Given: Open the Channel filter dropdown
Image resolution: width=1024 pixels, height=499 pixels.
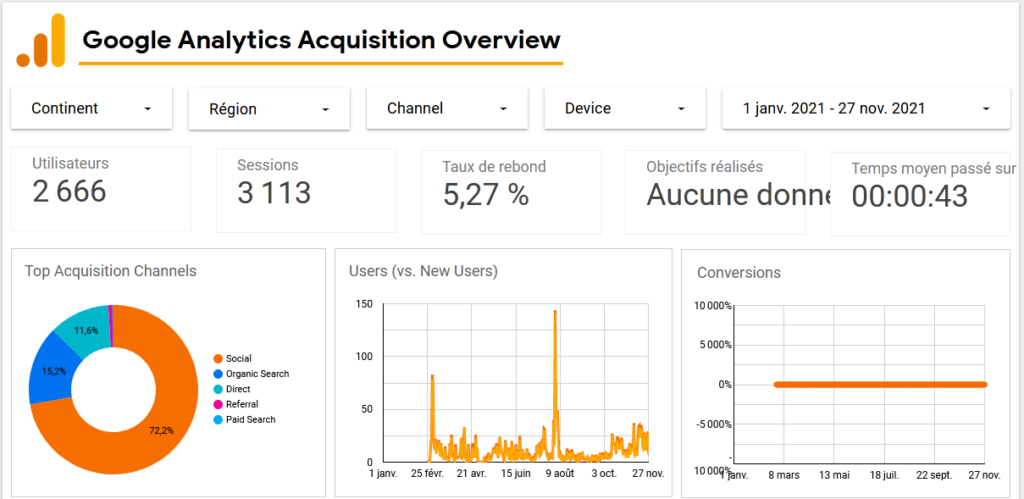Looking at the screenshot, I should tap(447, 108).
